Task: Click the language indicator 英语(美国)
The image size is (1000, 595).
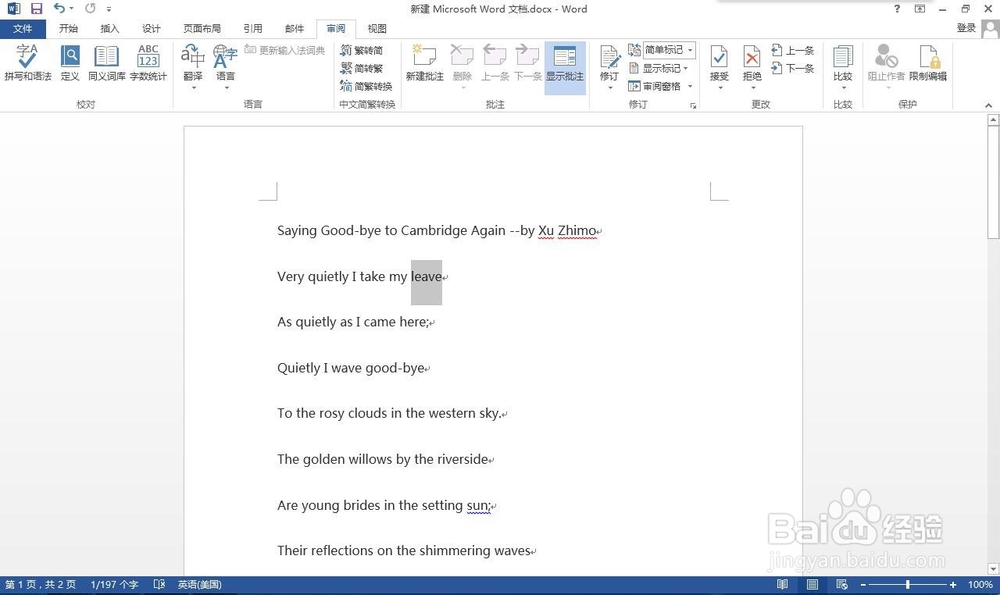Action: click(199, 584)
